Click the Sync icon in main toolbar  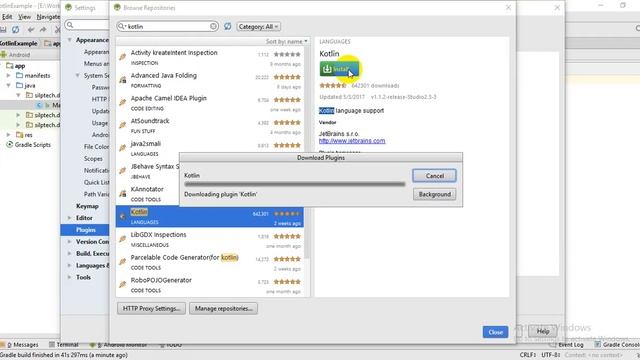pyautogui.click(x=16, y=29)
